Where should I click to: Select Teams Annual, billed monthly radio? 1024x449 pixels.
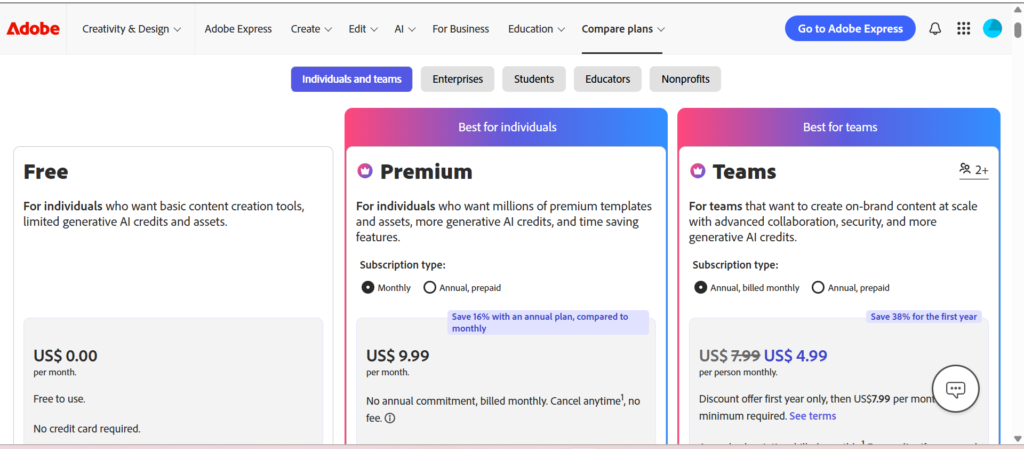(x=700, y=287)
